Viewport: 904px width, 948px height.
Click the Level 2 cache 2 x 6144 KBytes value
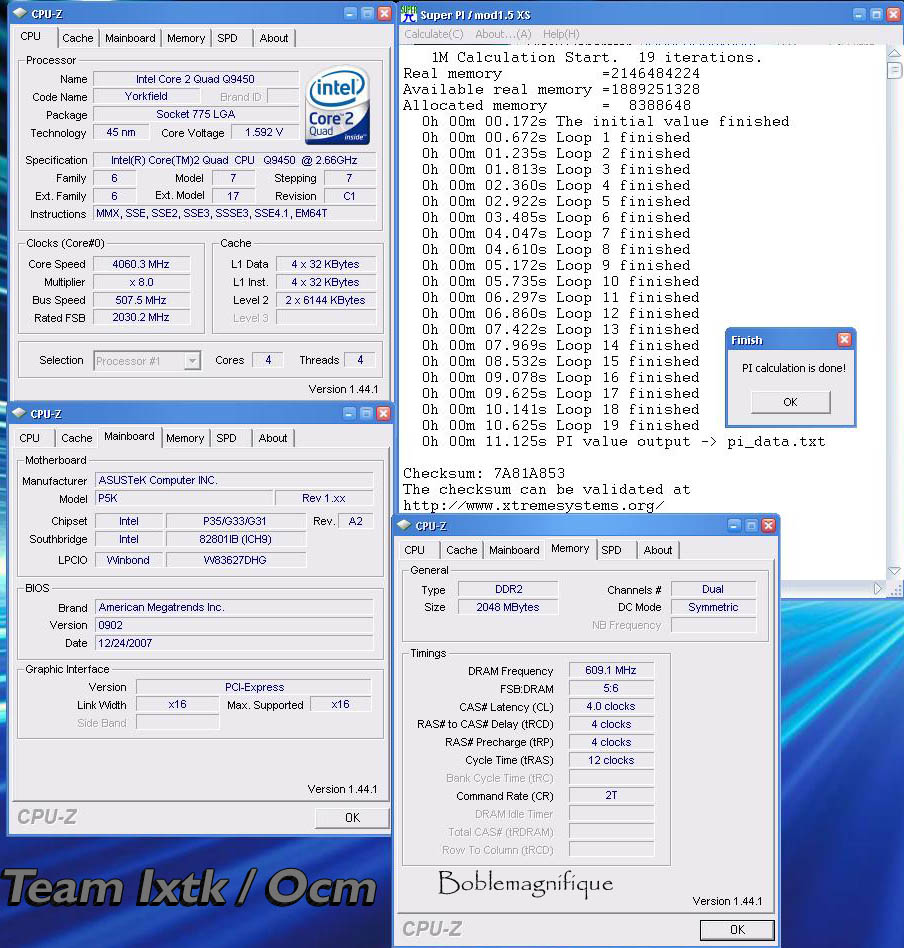pyautogui.click(x=325, y=300)
